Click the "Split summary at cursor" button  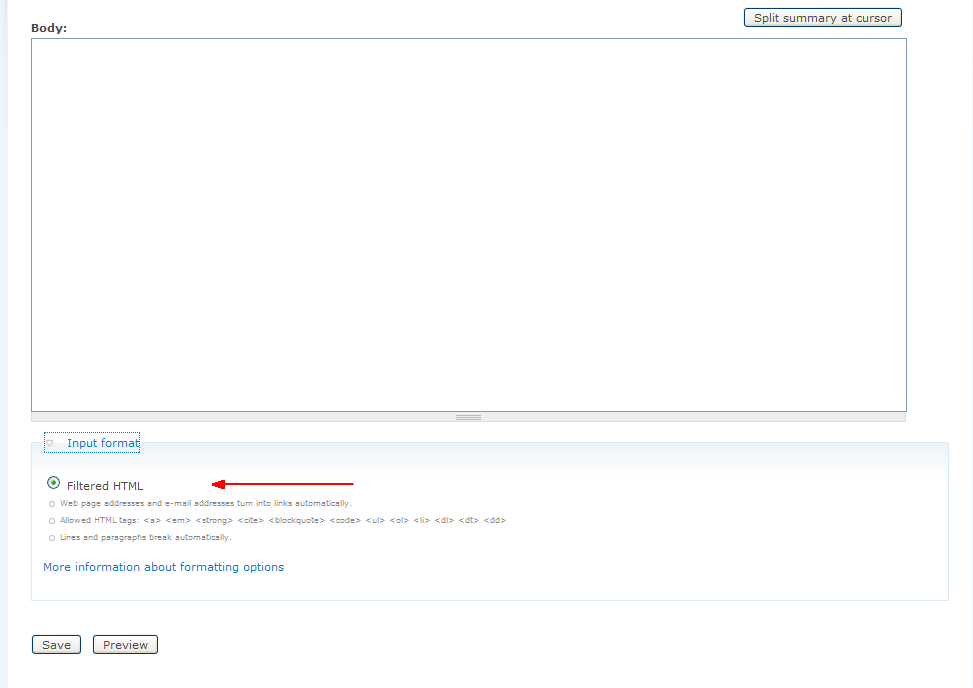click(x=822, y=17)
